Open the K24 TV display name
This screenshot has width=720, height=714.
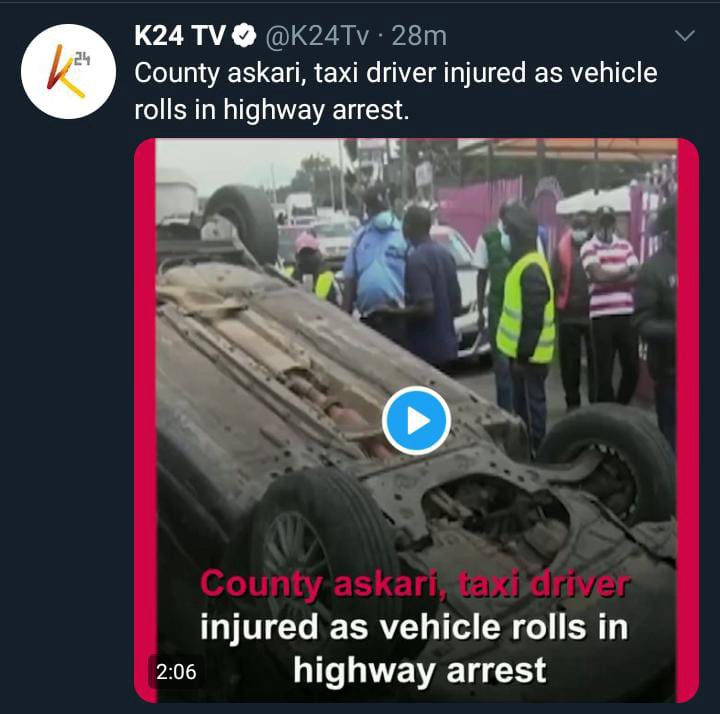click(x=180, y=35)
